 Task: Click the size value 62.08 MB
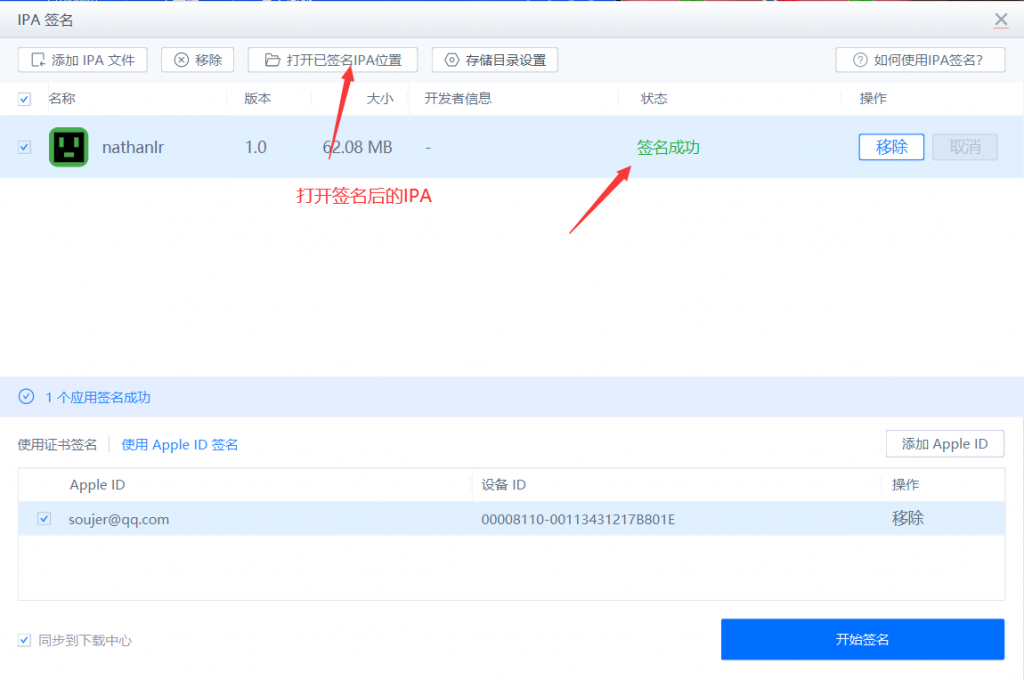tap(357, 147)
